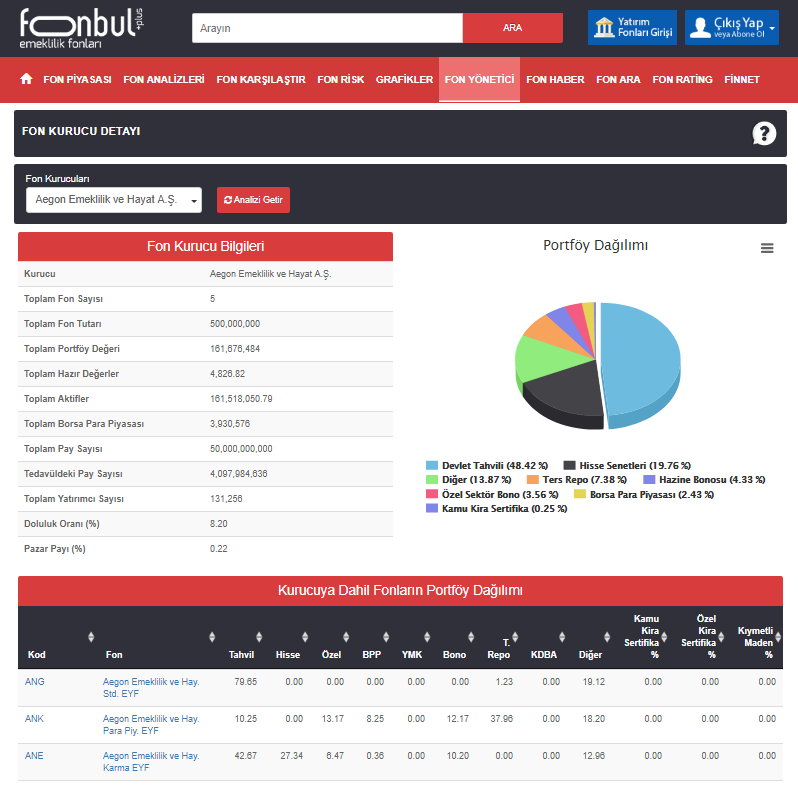Open the Fon Kurucuları dropdown
The height and width of the screenshot is (785, 798).
coord(114,200)
